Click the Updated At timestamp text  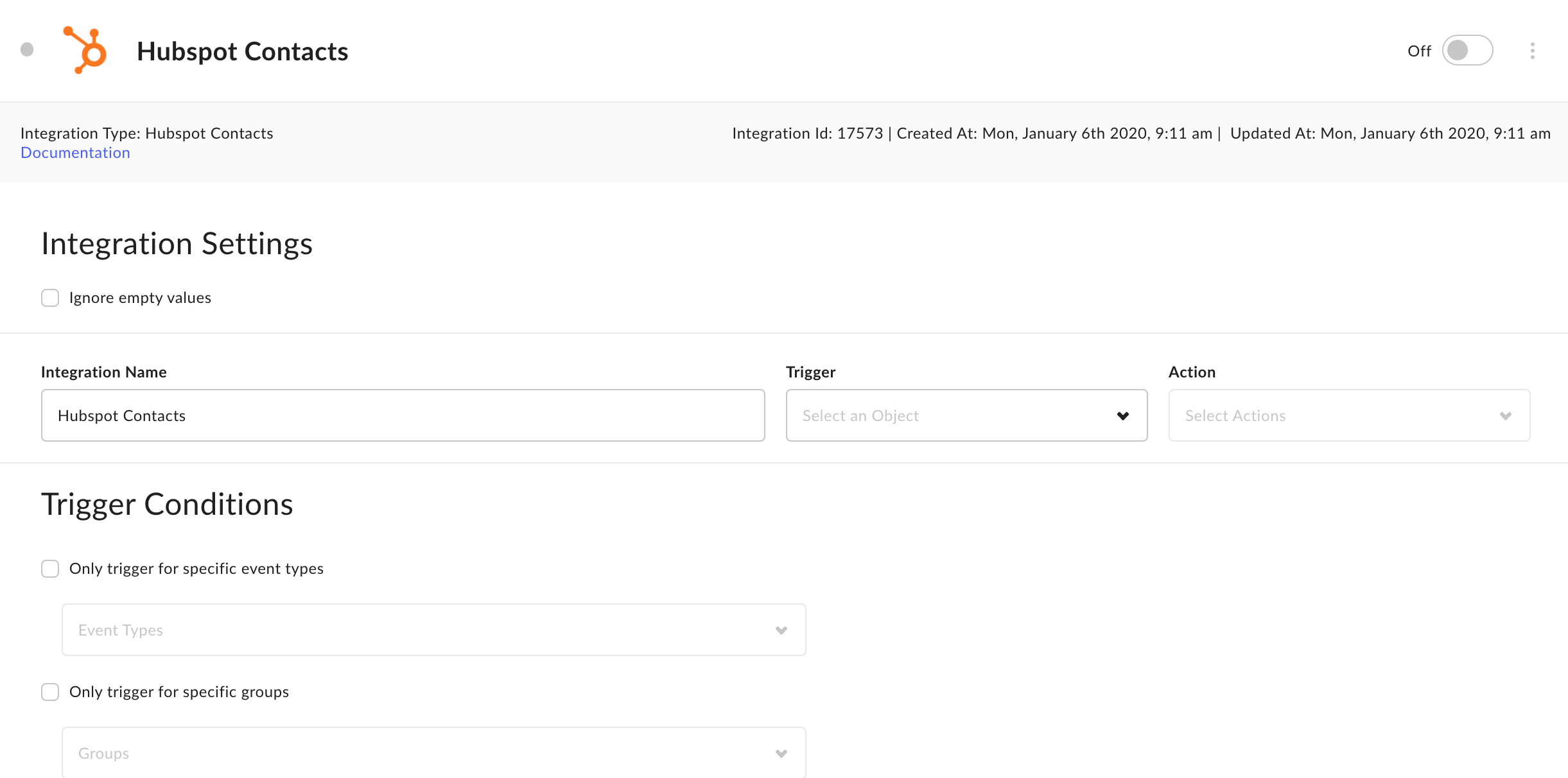point(1390,134)
